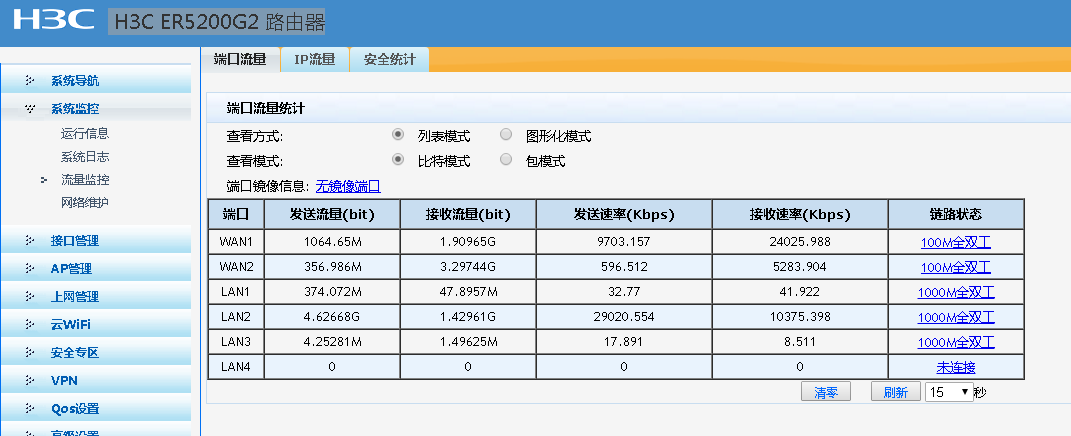Select 流量监控 in sidebar
Image resolution: width=1071 pixels, height=436 pixels.
(x=85, y=180)
